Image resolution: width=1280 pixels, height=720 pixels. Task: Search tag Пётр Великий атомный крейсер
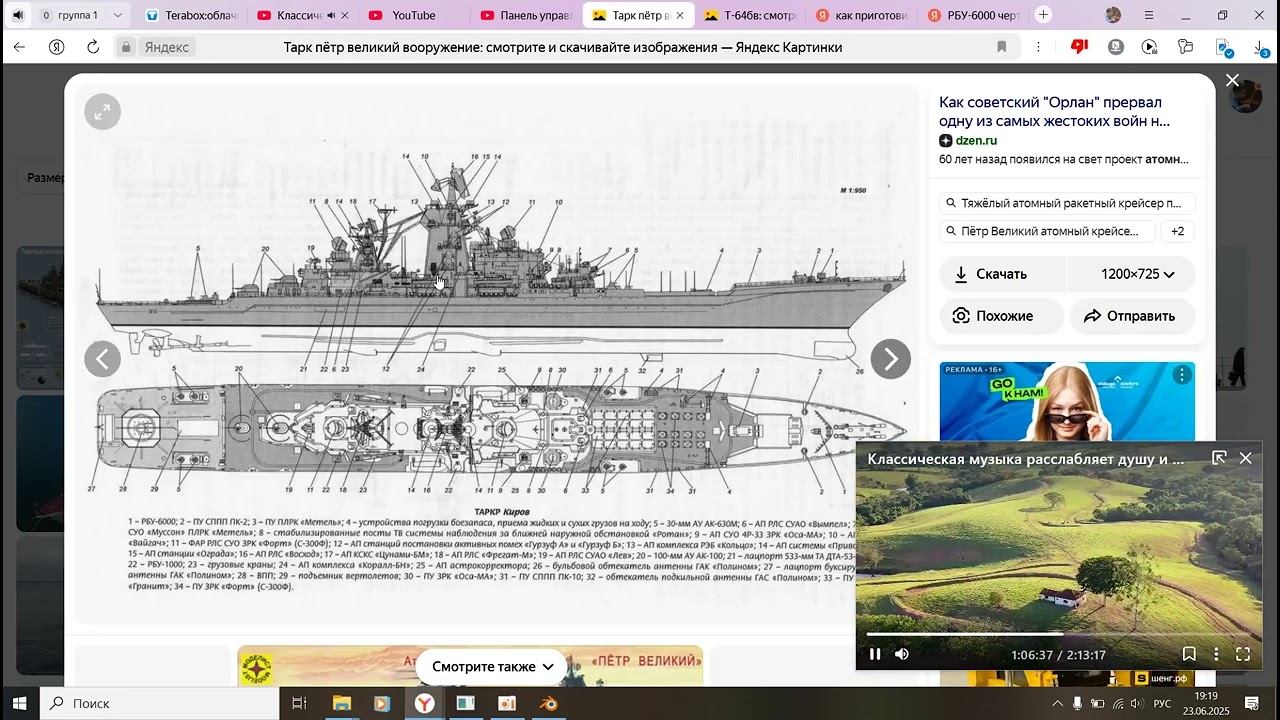[1047, 231]
